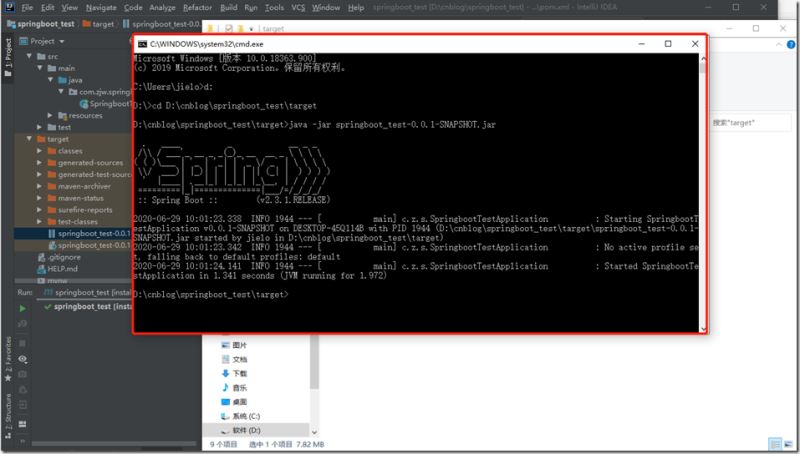This screenshot has height=454, width=800.
Task: Select the Downloads (下载) folder icon
Action: coord(225,373)
